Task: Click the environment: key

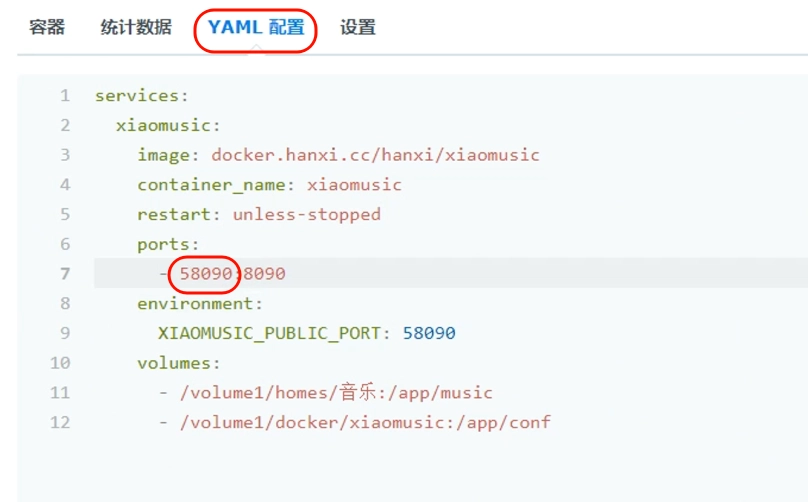Action: pyautogui.click(x=200, y=304)
